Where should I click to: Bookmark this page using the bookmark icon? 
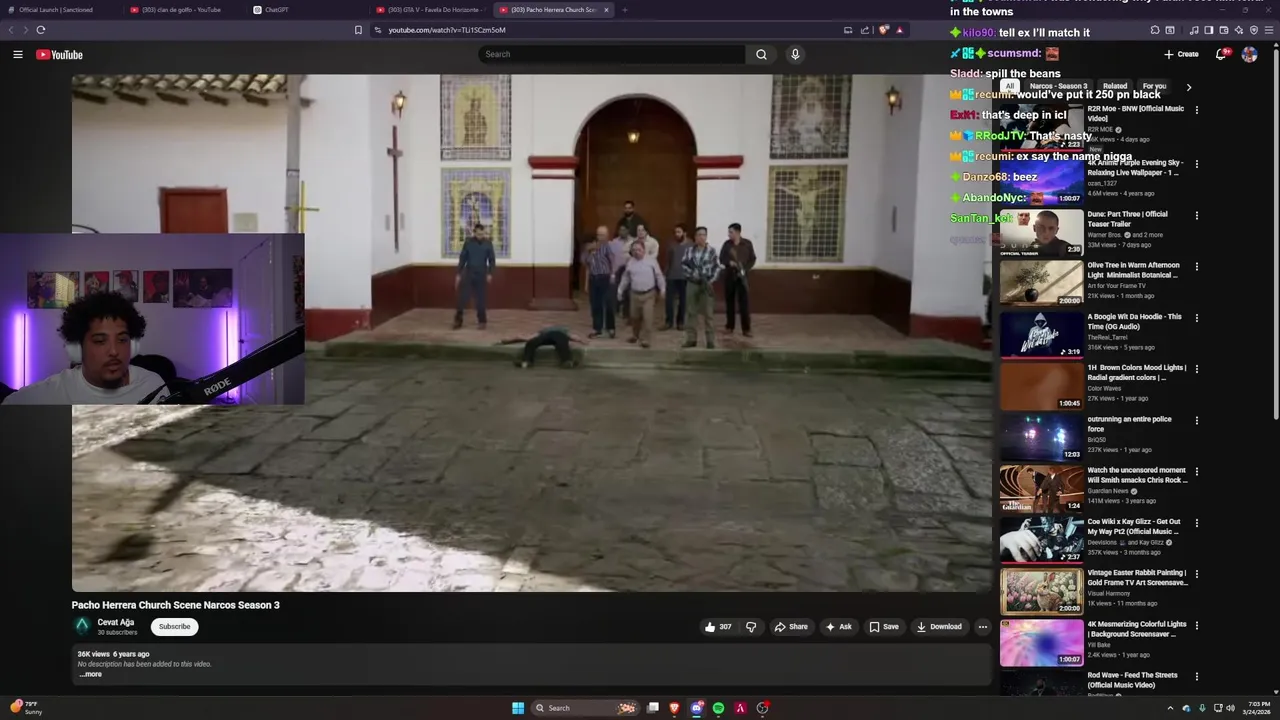(x=358, y=30)
